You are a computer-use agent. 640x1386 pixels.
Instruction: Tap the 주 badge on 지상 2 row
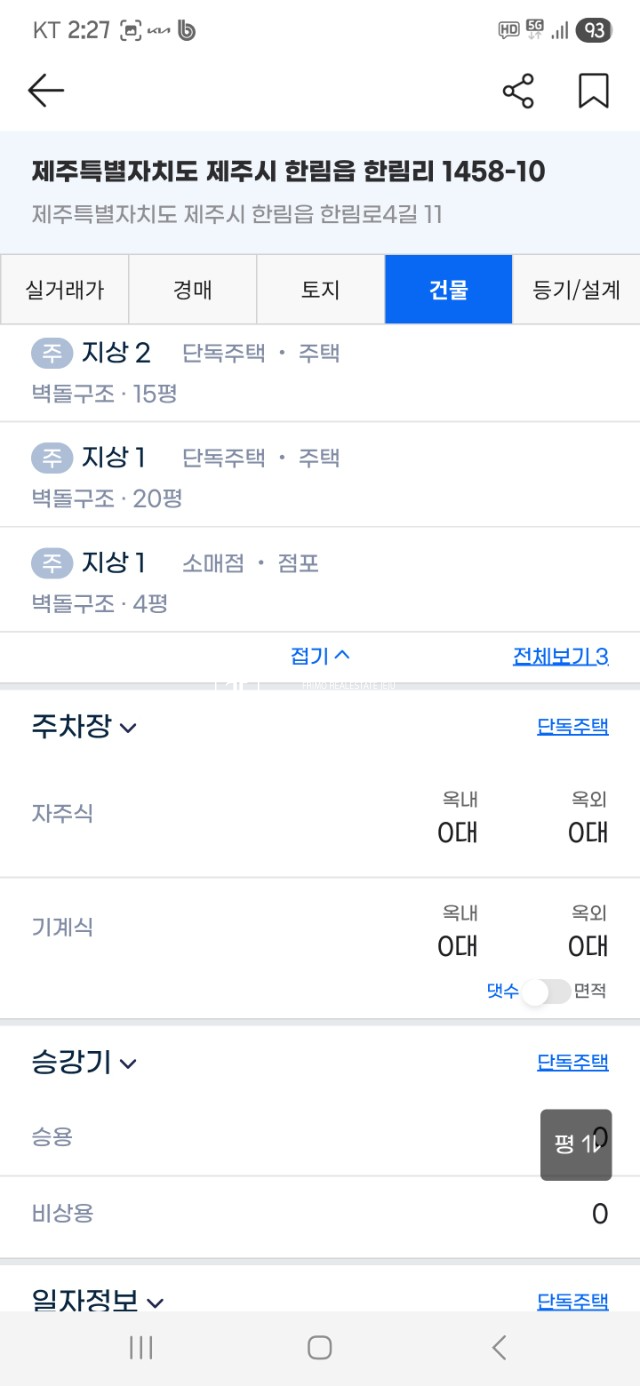(x=51, y=353)
